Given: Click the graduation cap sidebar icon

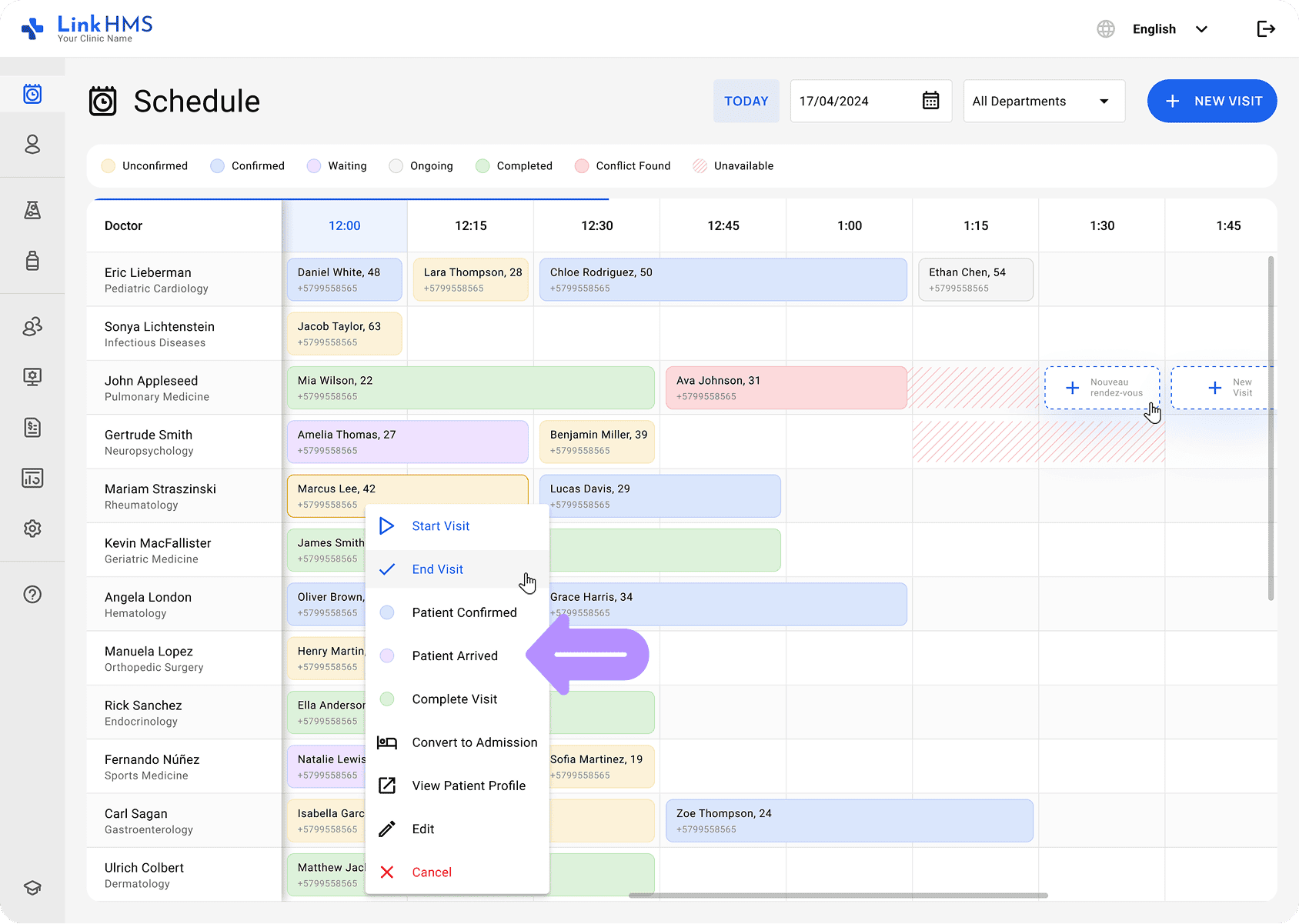Looking at the screenshot, I should click(x=32, y=888).
